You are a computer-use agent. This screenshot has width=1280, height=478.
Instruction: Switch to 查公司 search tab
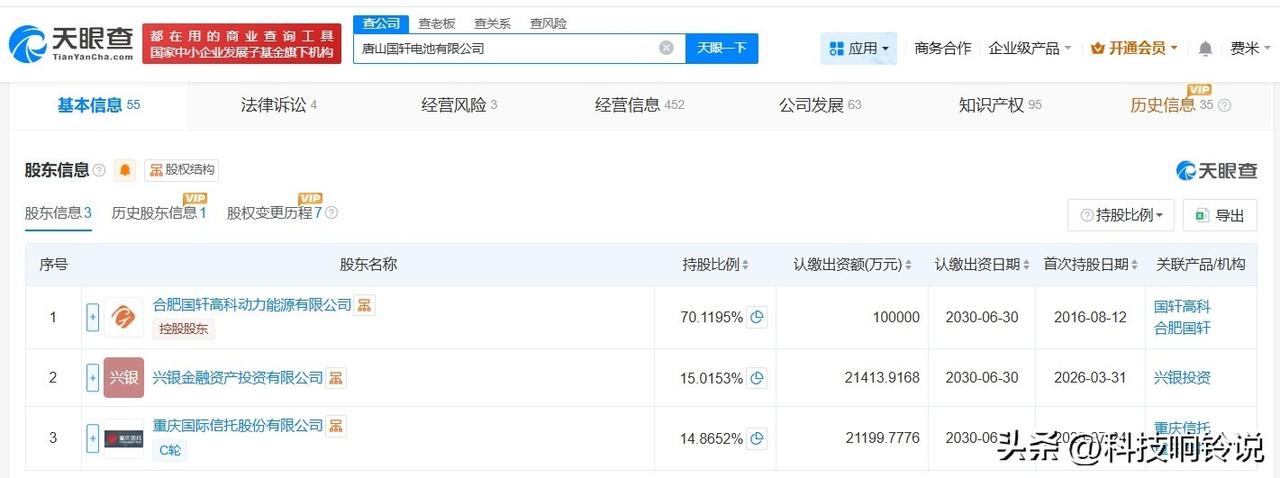381,23
